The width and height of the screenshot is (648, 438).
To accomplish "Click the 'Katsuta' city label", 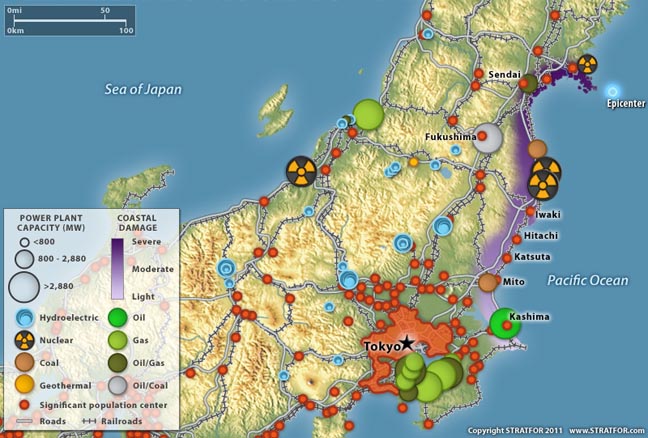I will click(532, 257).
